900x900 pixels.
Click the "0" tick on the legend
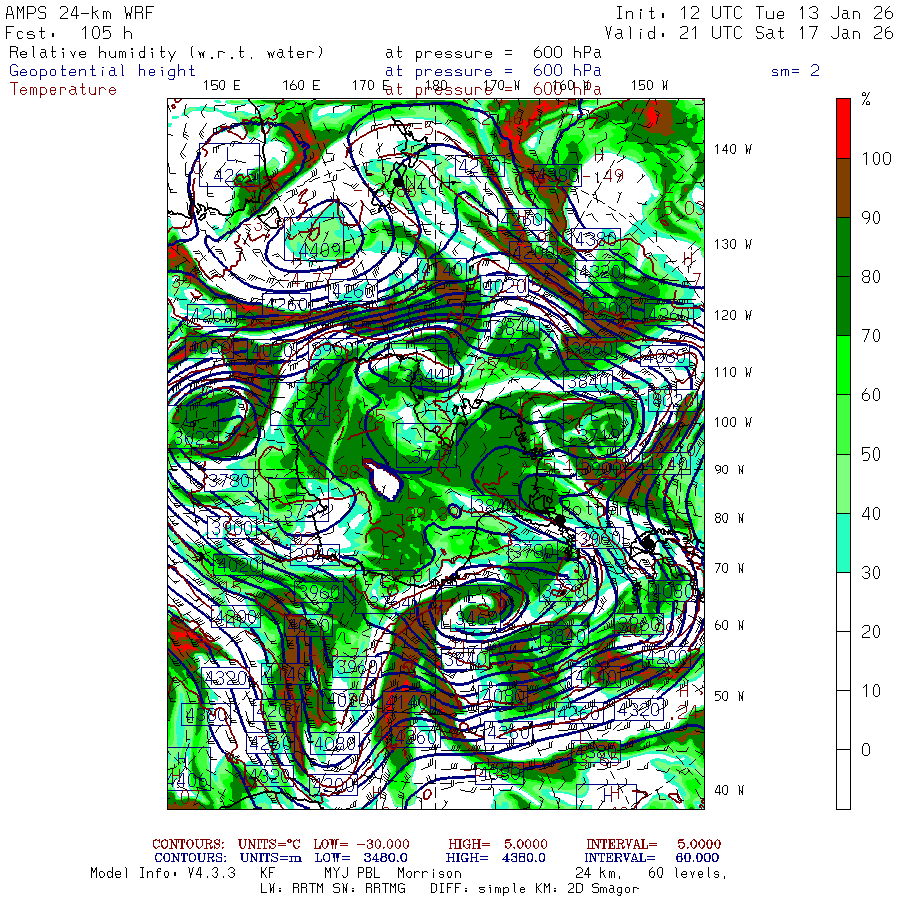pyautogui.click(x=866, y=750)
